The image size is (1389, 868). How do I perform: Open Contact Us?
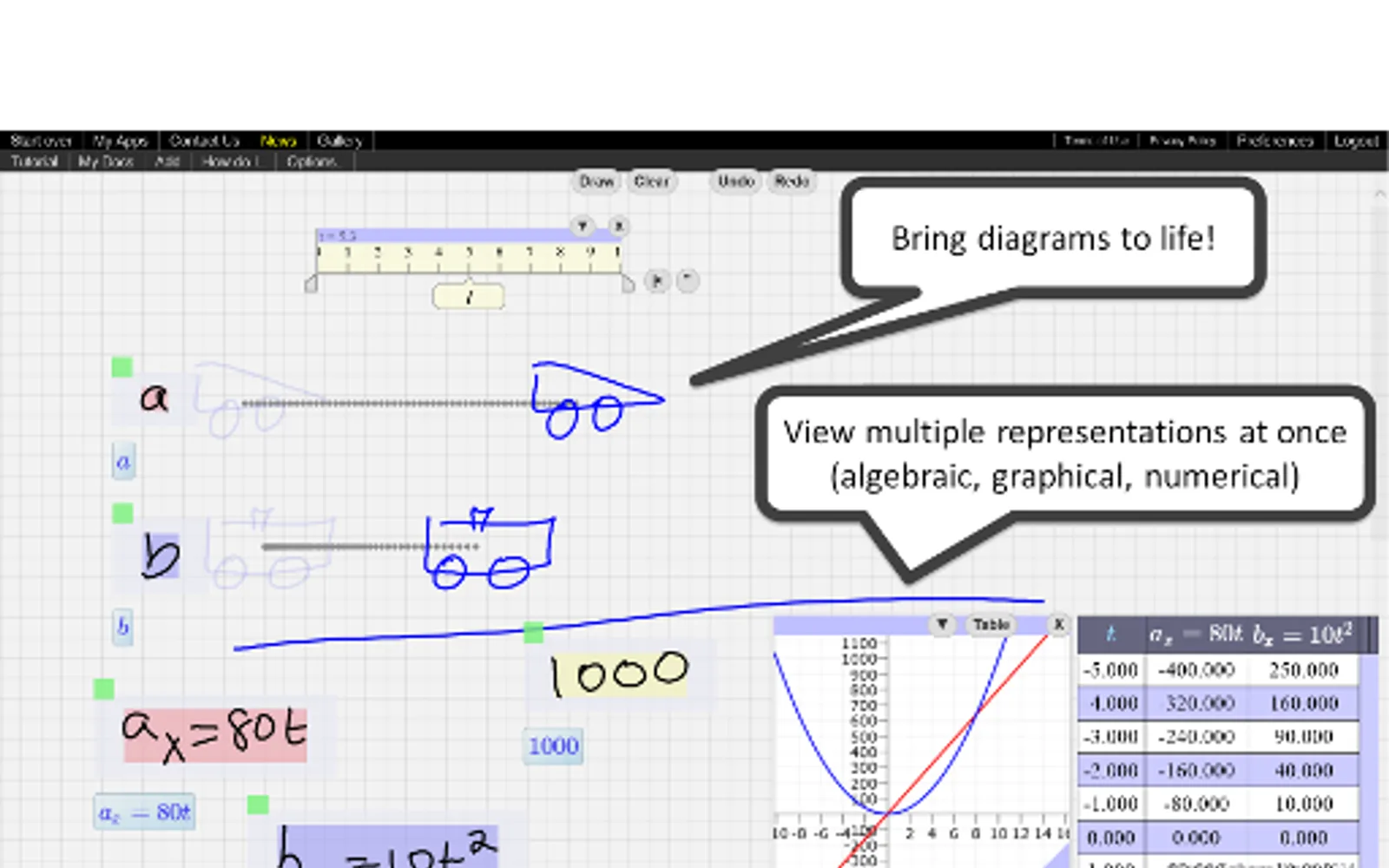click(204, 141)
